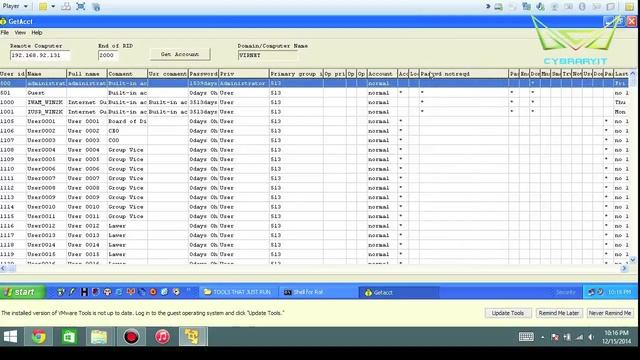The image size is (640, 360).
Task: Select the User0015 row
Action: click(314, 254)
